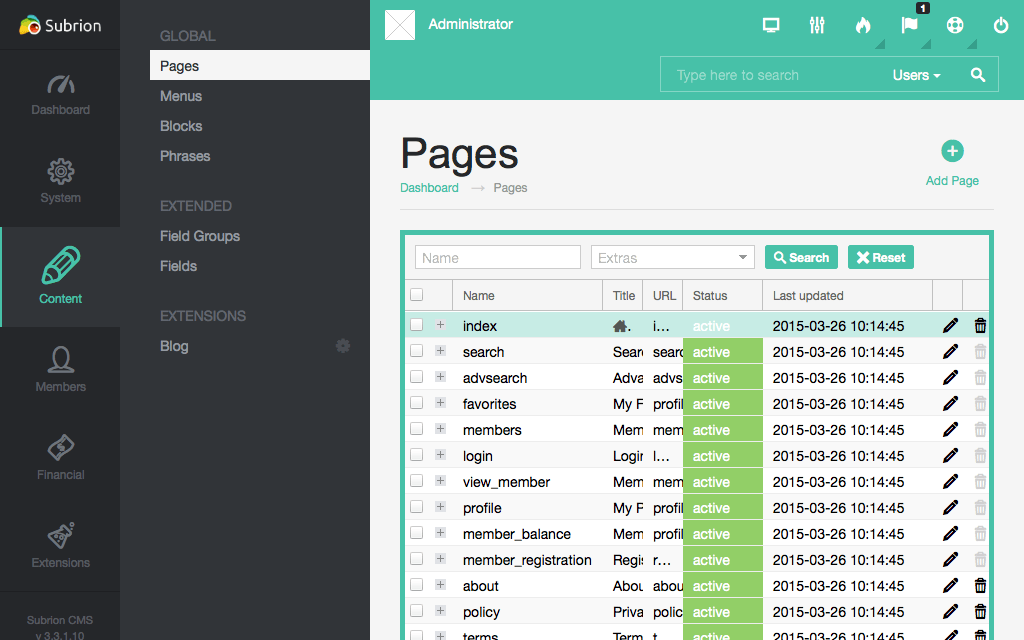Image resolution: width=1024 pixels, height=640 pixels.
Task: Open the Extensions sidebar section
Action: (60, 546)
